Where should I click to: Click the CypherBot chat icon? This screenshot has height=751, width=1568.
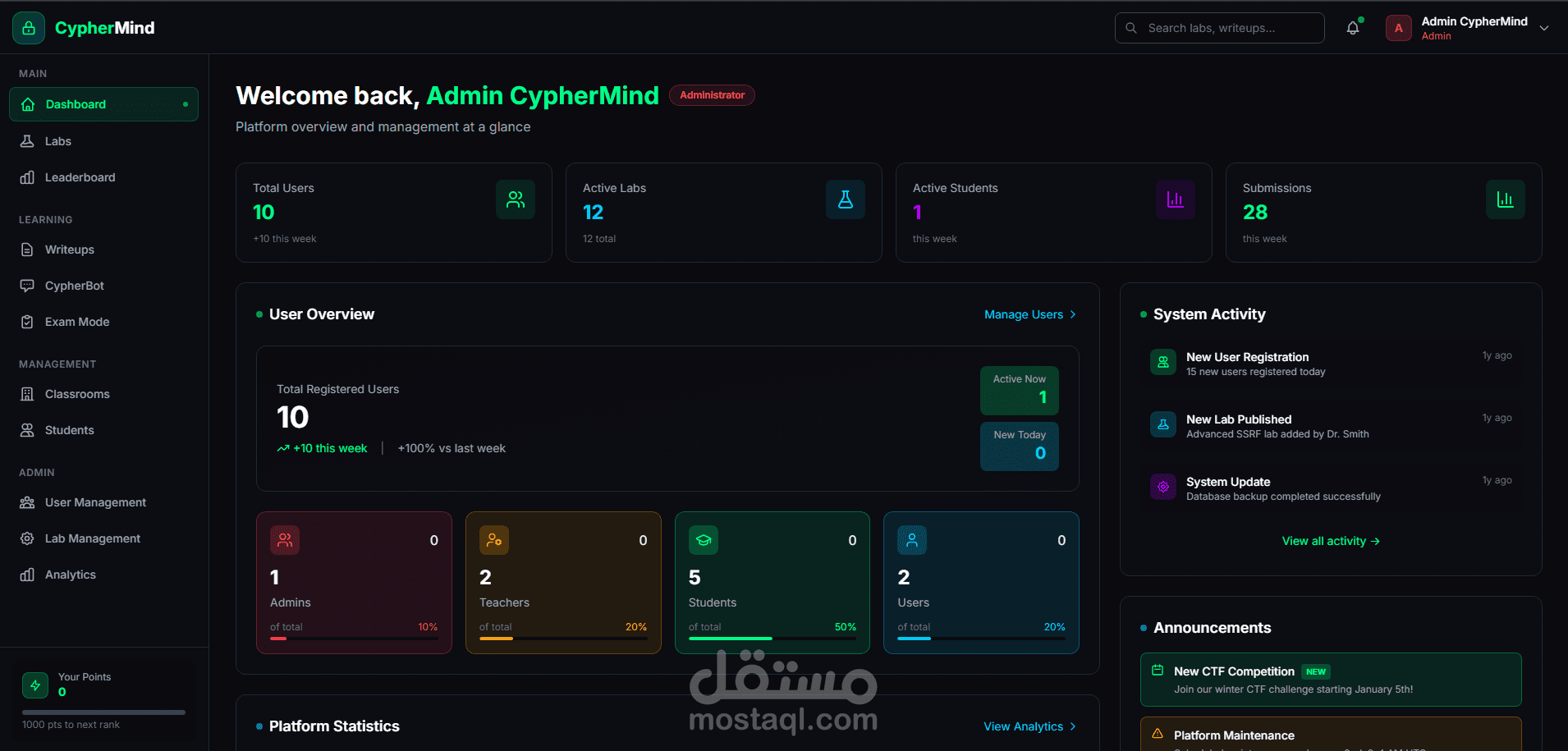27,286
